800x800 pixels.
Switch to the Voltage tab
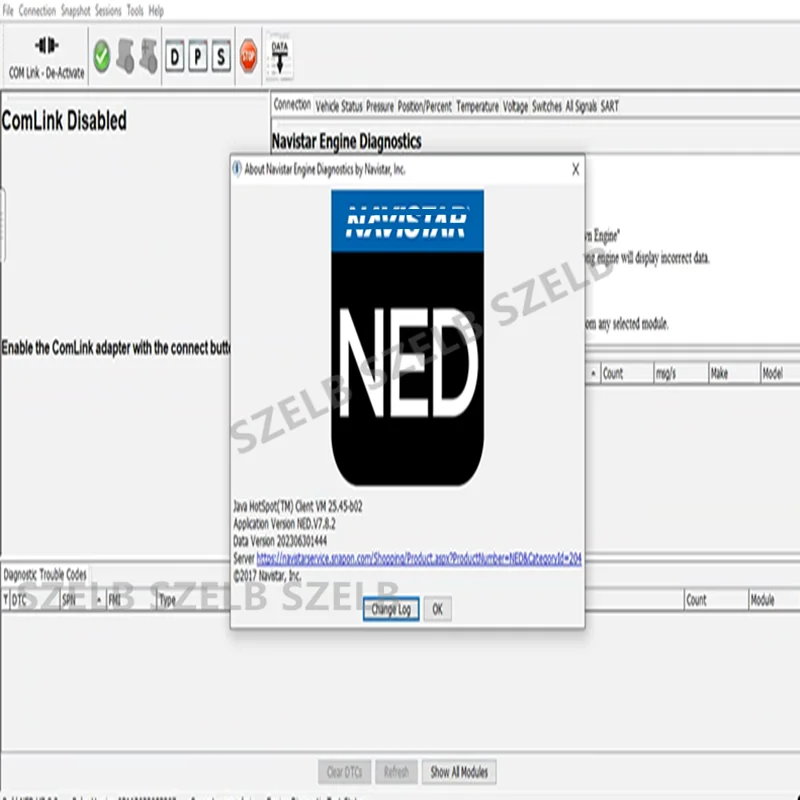pos(515,106)
